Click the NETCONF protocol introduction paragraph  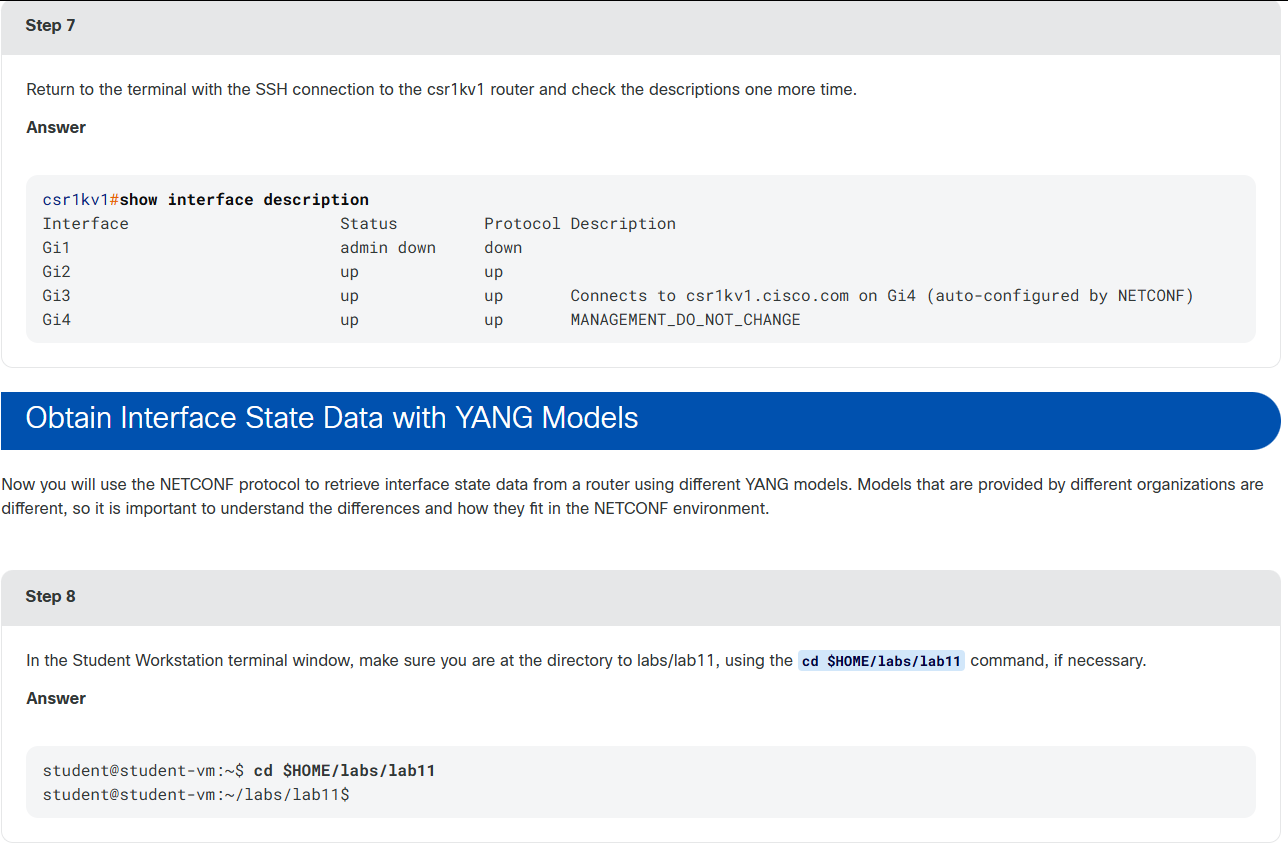(x=633, y=496)
